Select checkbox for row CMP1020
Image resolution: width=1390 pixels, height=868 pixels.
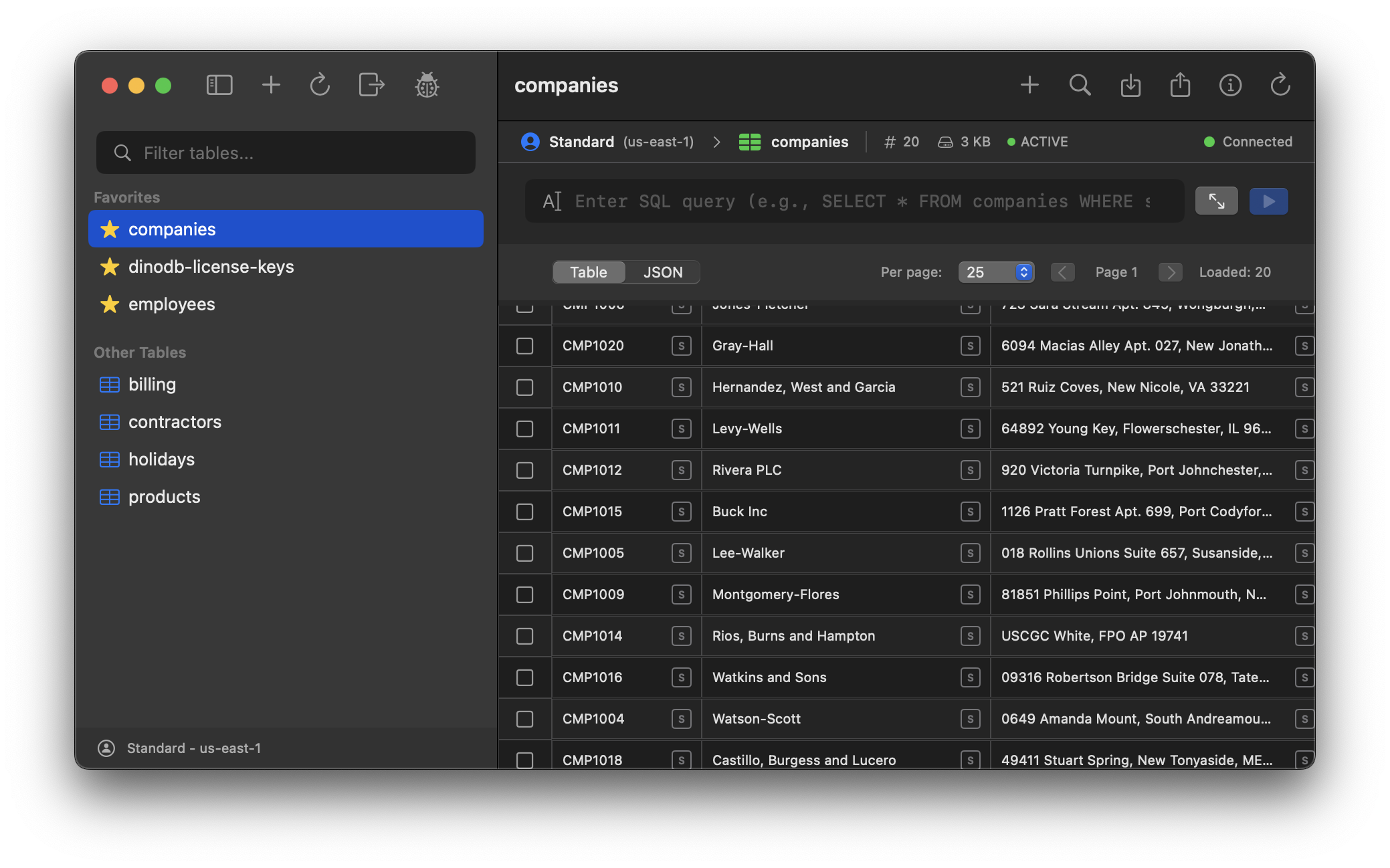pyautogui.click(x=524, y=346)
